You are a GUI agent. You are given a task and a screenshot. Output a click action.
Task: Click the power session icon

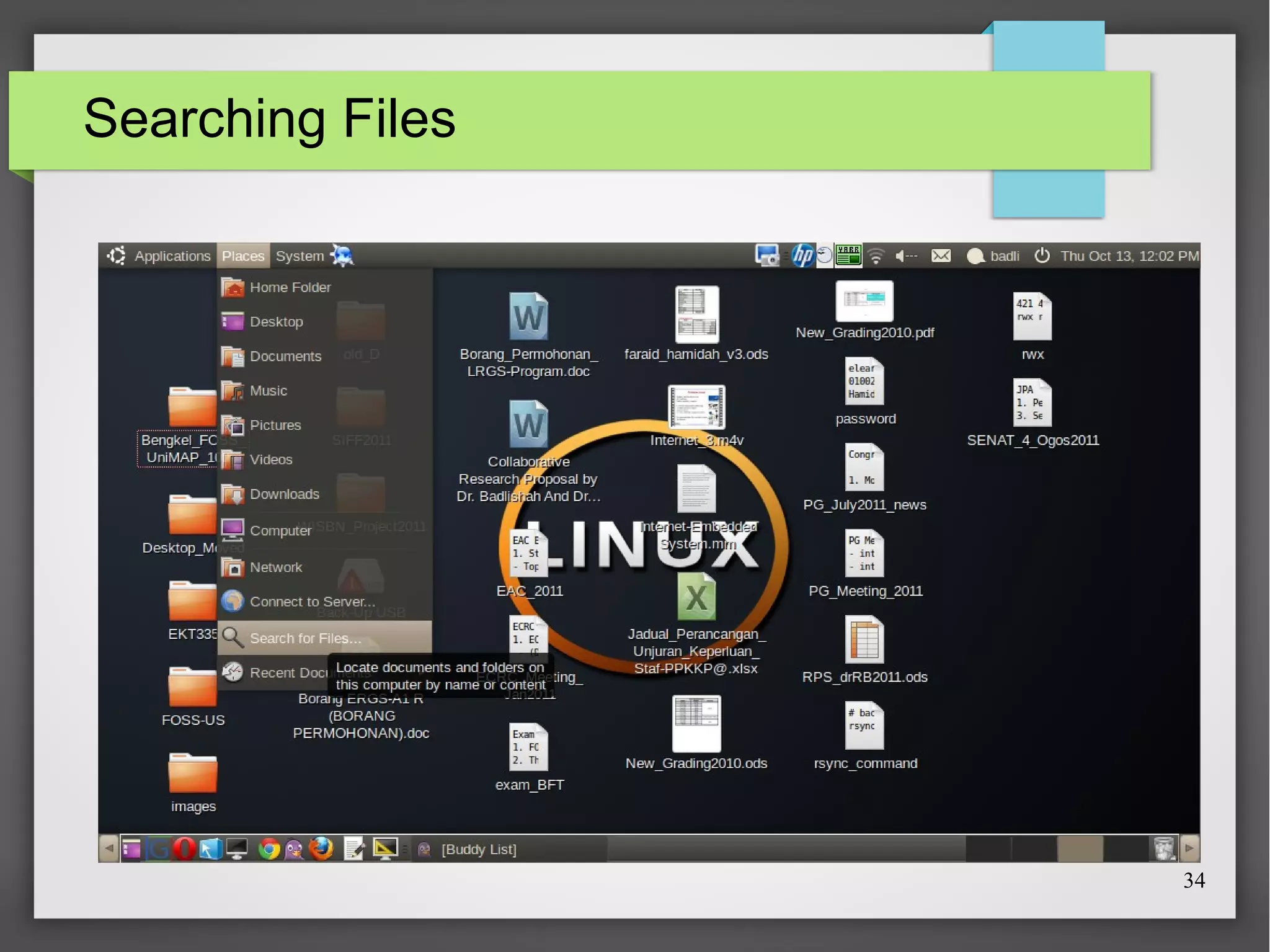[1042, 256]
